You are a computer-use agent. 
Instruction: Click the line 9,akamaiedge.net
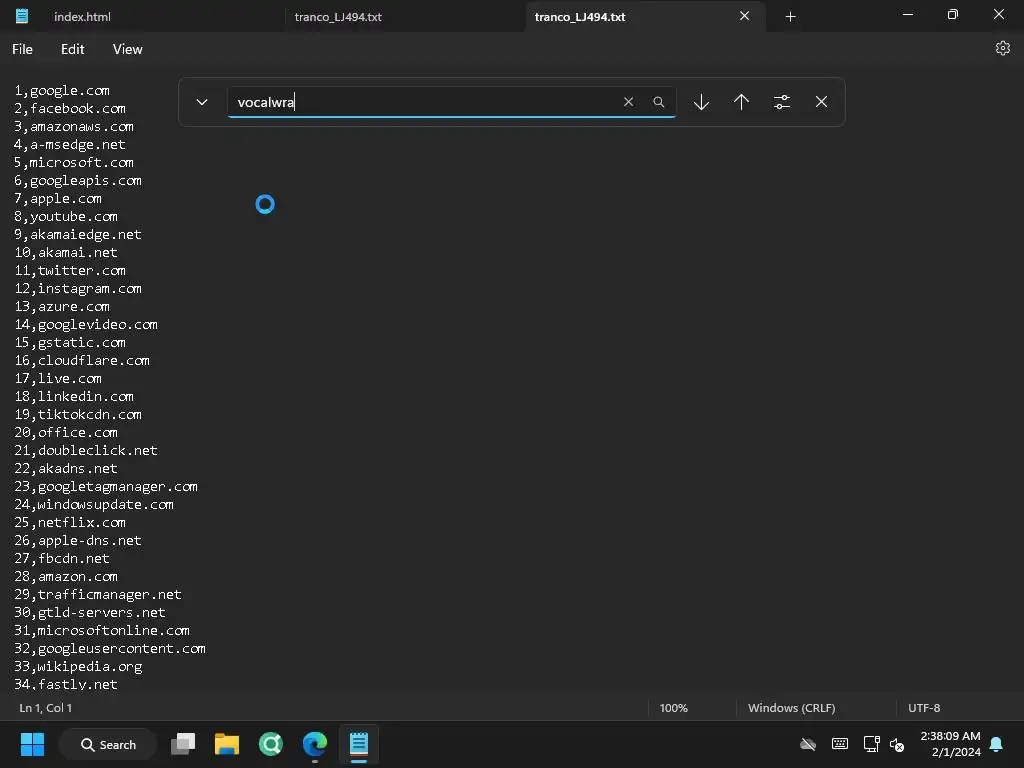[78, 234]
